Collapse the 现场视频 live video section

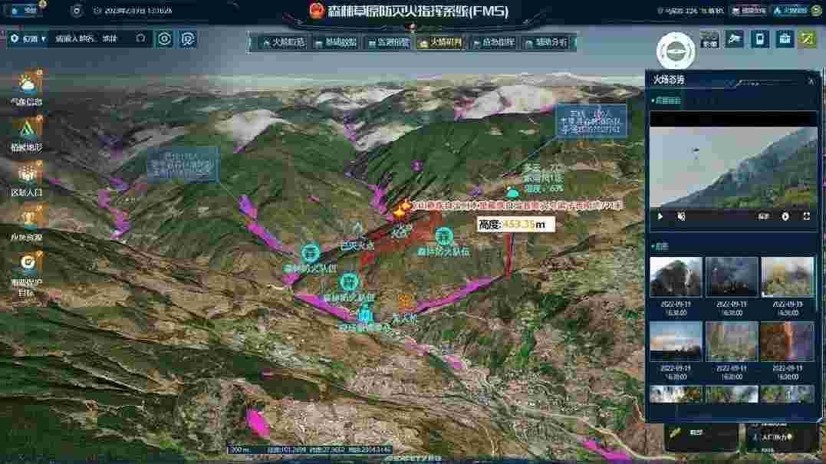pos(667,100)
